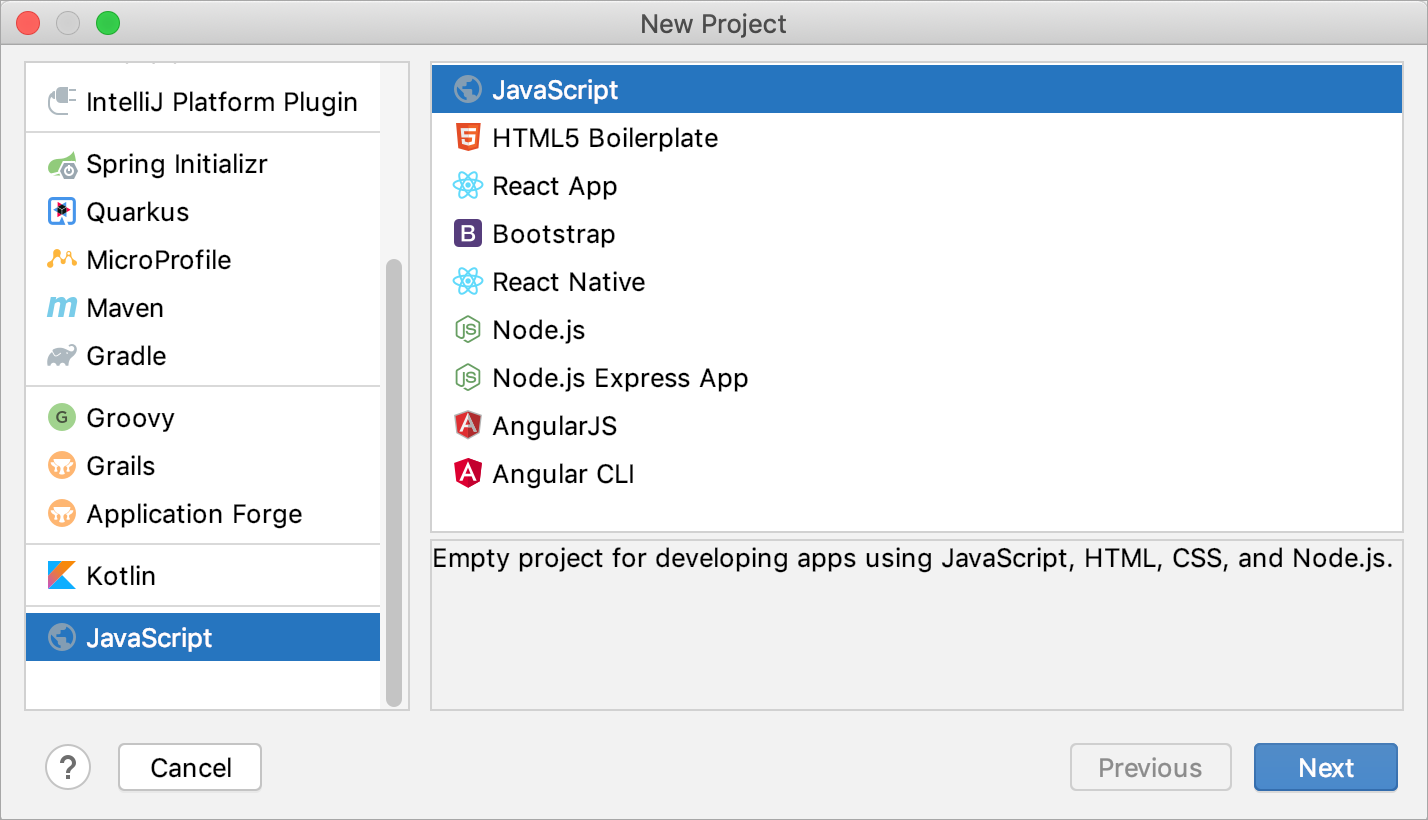Click the React App atom icon
This screenshot has width=1428, height=820.
pos(467,186)
